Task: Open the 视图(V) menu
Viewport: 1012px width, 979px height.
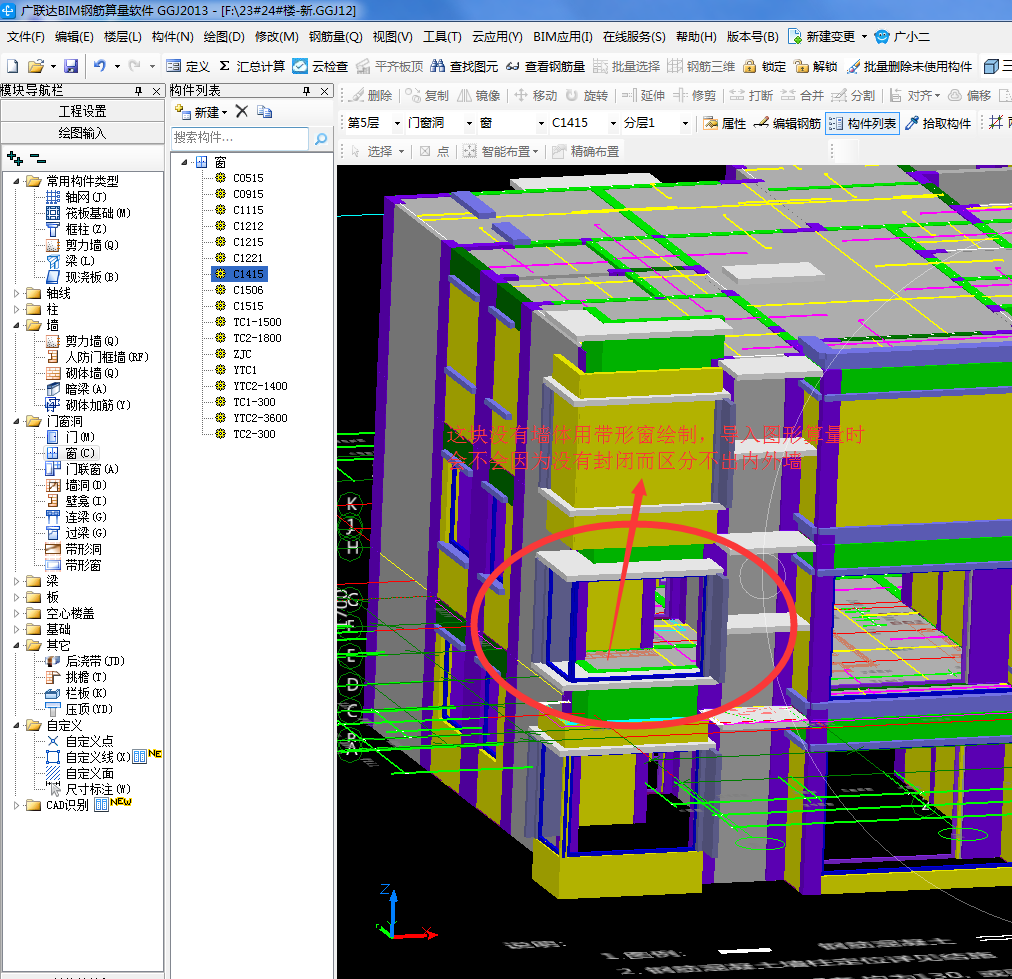Action: pos(392,37)
